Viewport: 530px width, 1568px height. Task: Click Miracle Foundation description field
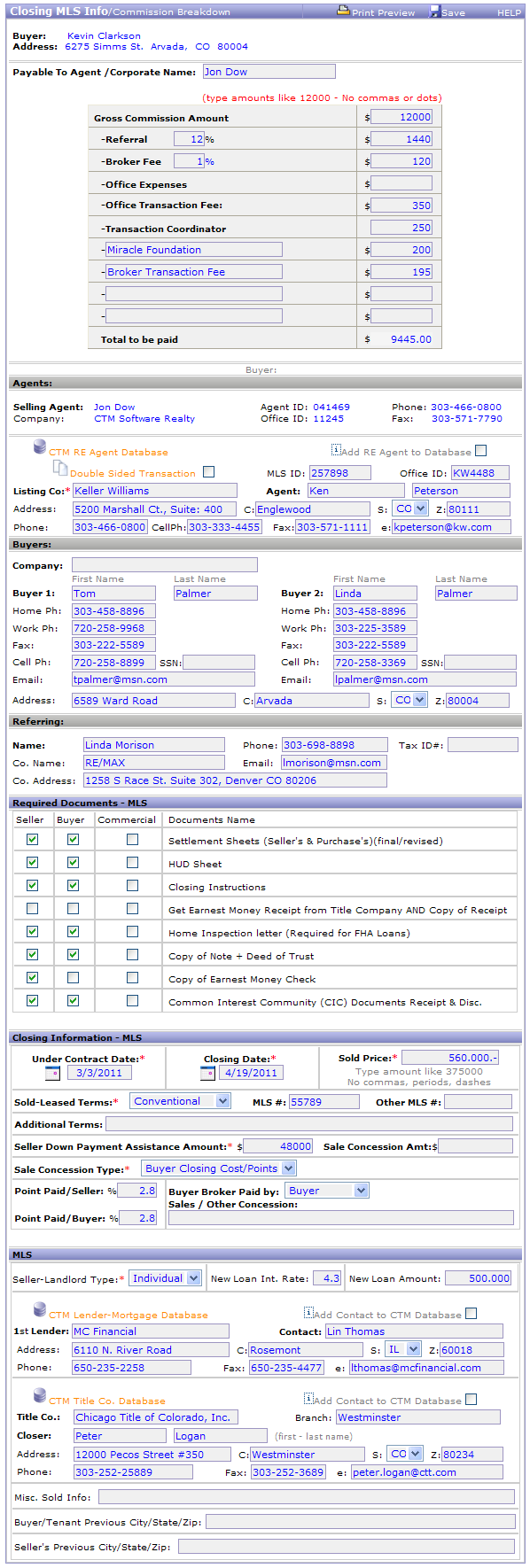tap(194, 250)
